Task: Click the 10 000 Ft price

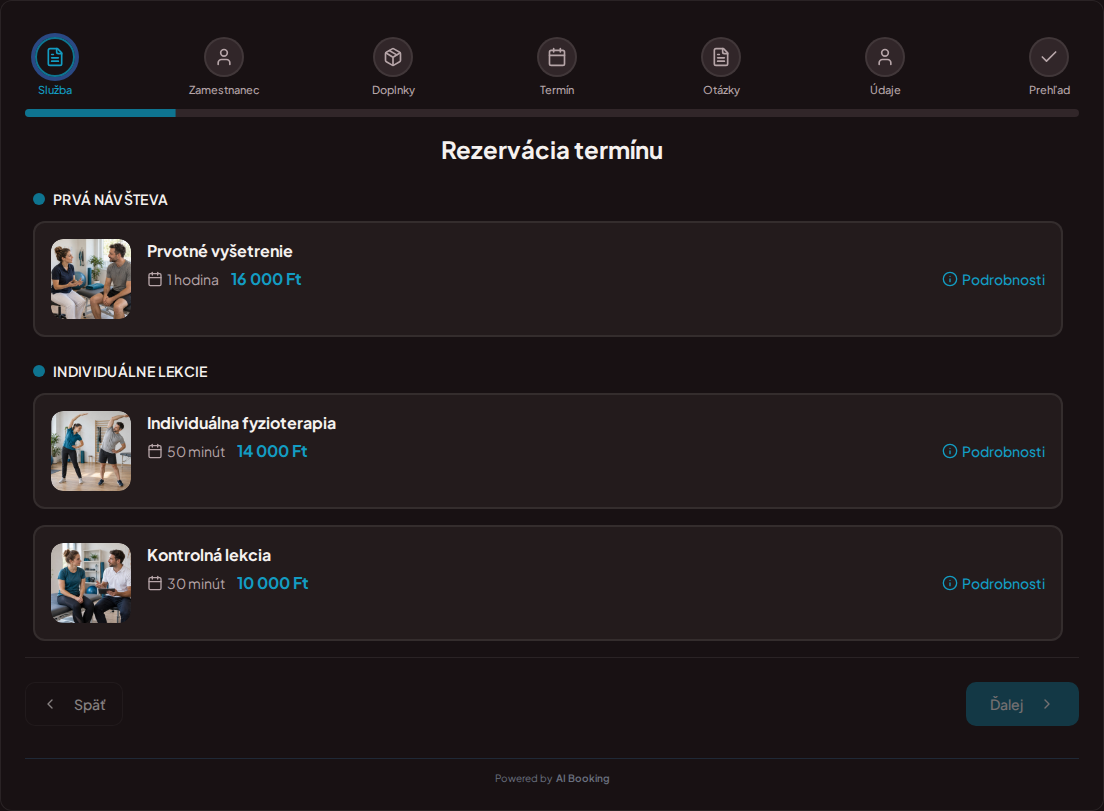Action: click(272, 584)
